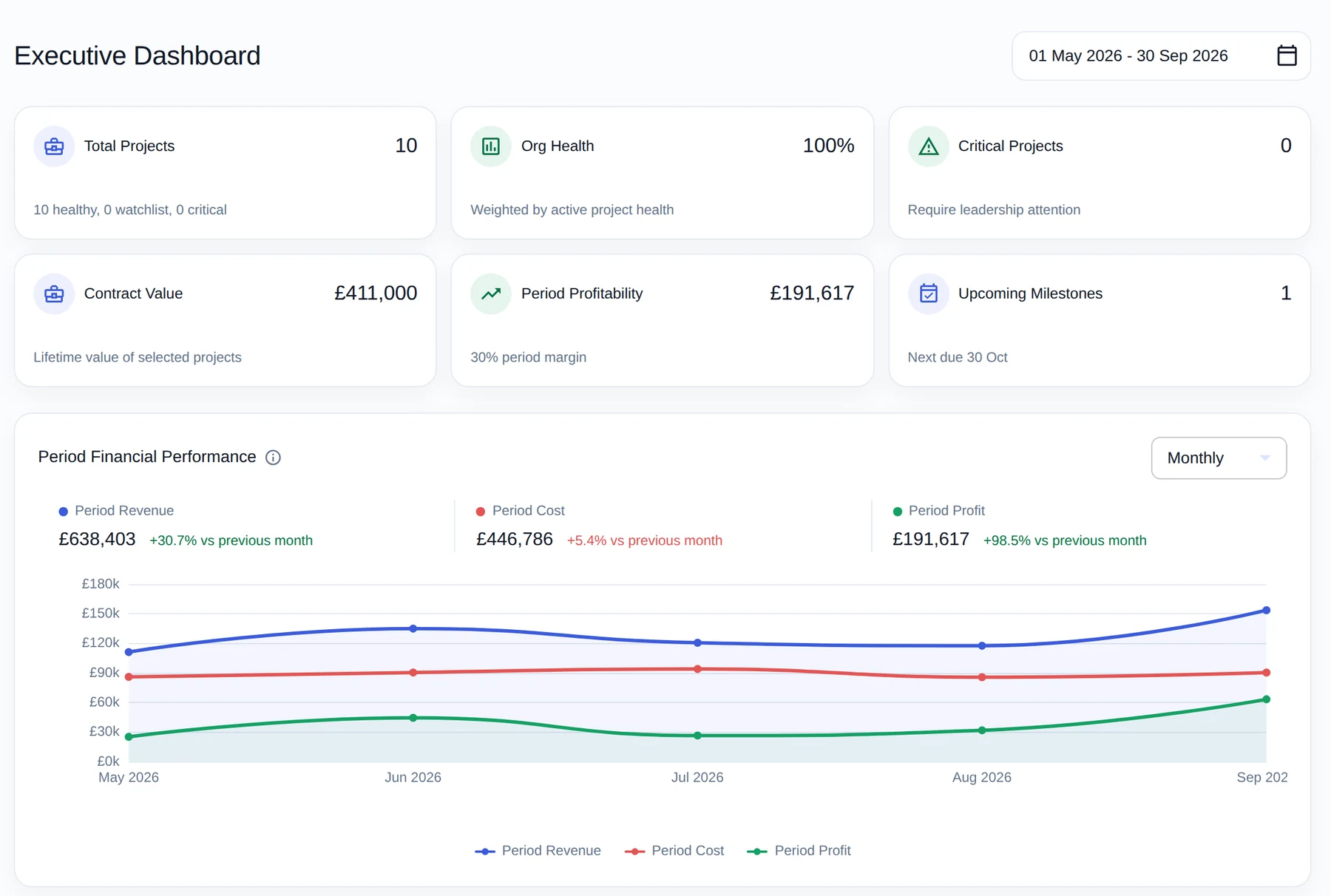1331x896 pixels.
Task: Select the Aug 2026 Period Profit data point
Action: (x=982, y=730)
